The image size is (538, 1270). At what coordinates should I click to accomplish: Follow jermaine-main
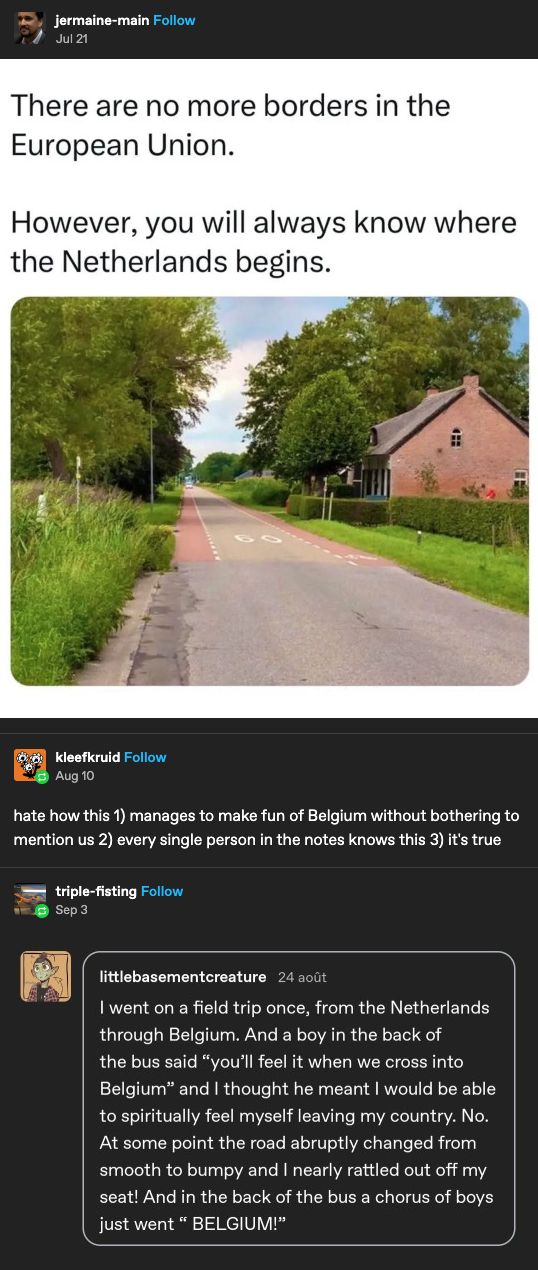[x=174, y=20]
